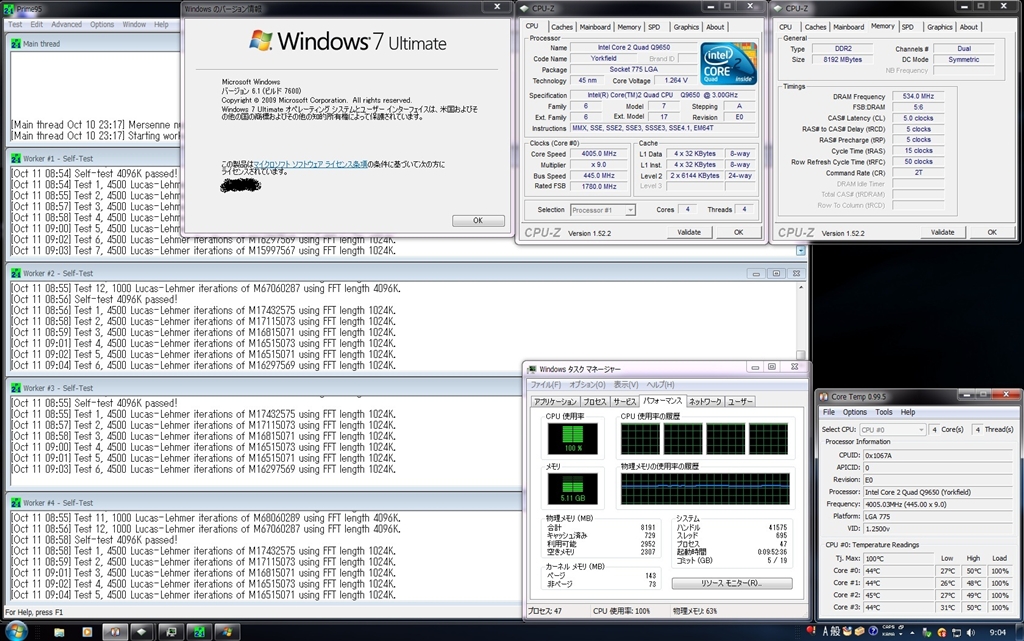Open Prime95 Advanced menu

pos(67,25)
